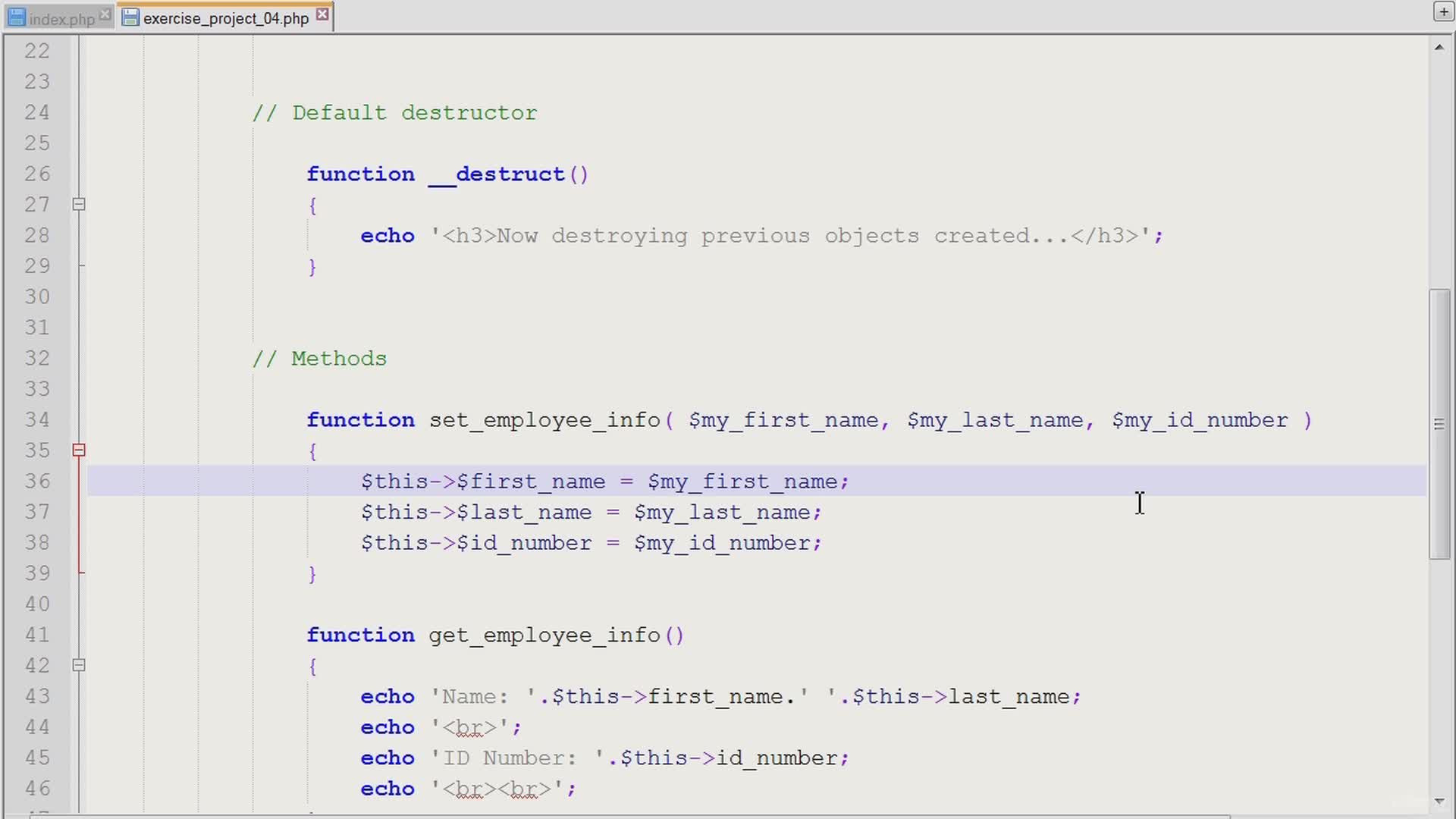Click line number 24 in the margin
The width and height of the screenshot is (1456, 819).
tap(36, 112)
